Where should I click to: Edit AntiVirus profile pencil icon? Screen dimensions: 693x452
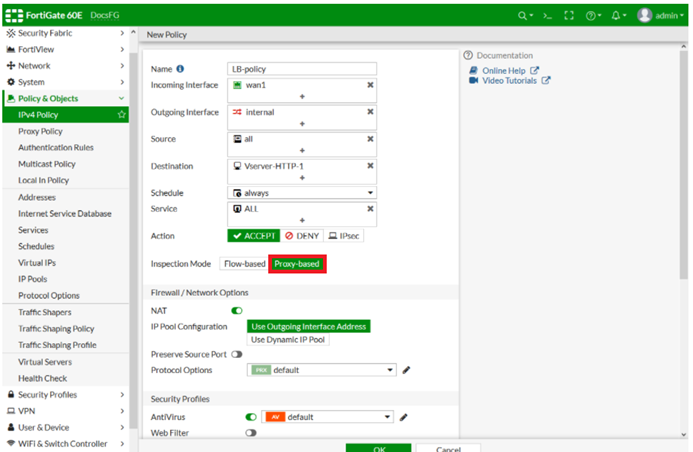click(405, 417)
